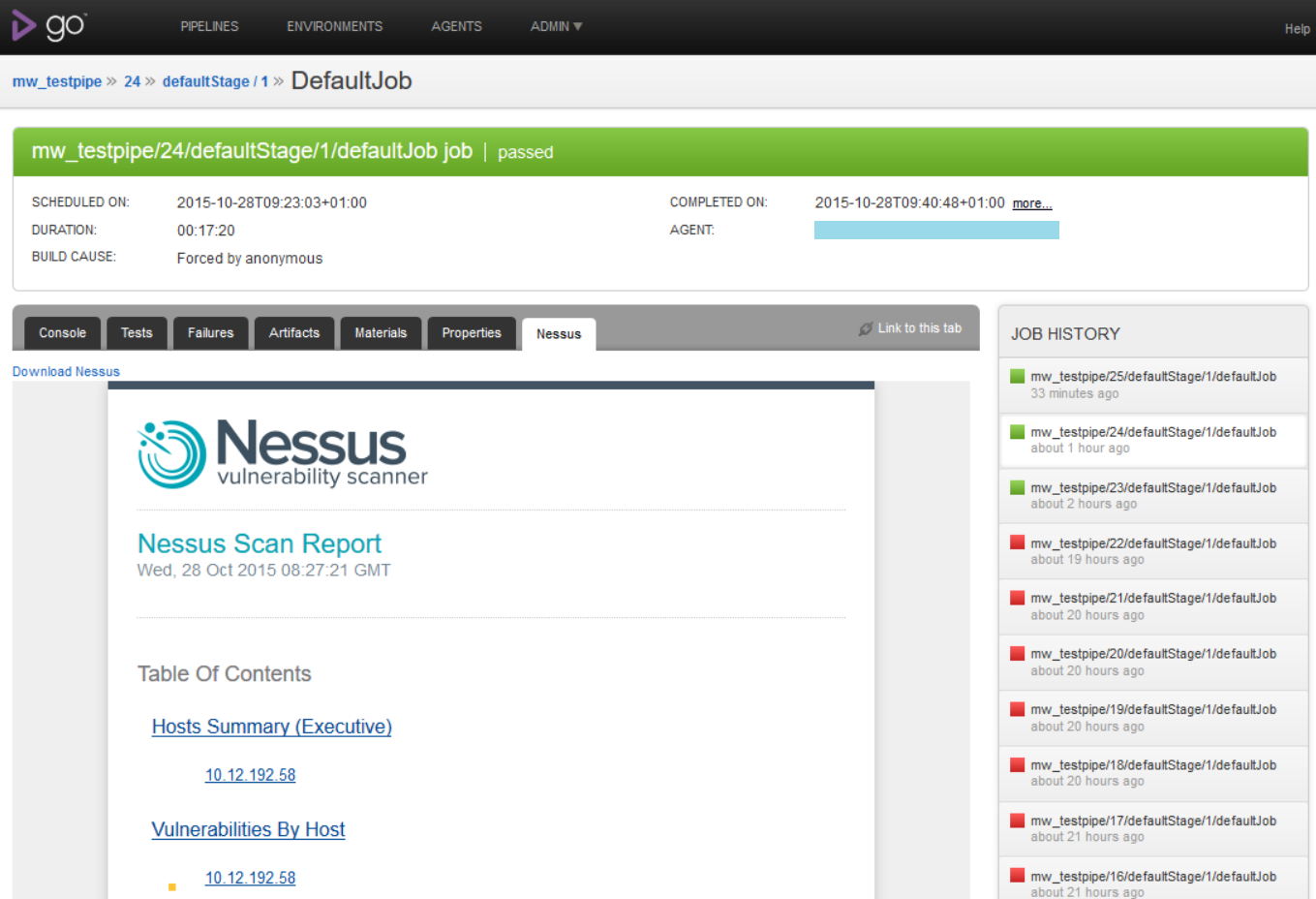Open the defaultStage / 1 breadcrumb

tap(215, 81)
